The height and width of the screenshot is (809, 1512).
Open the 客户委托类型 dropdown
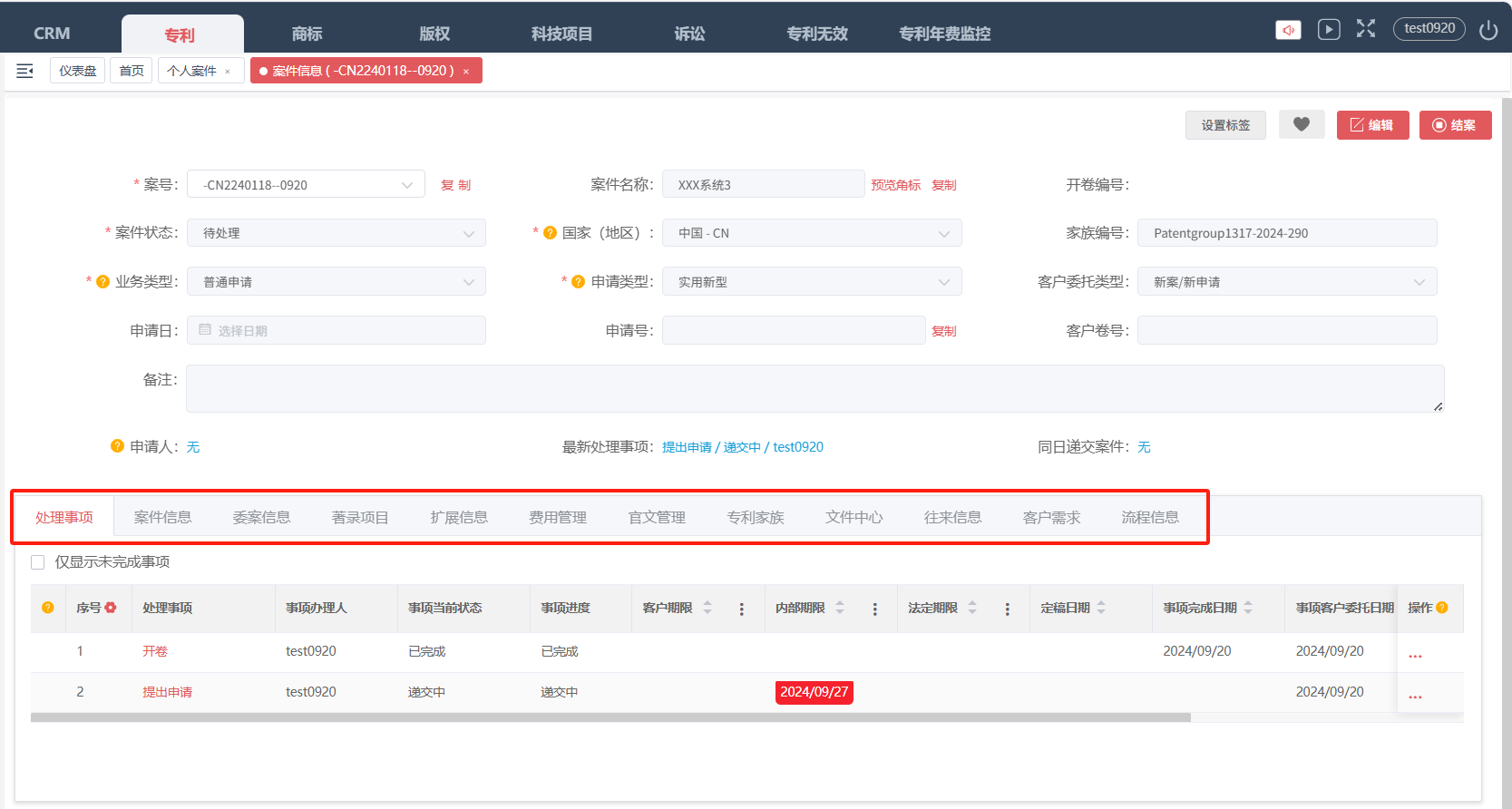pos(1287,282)
